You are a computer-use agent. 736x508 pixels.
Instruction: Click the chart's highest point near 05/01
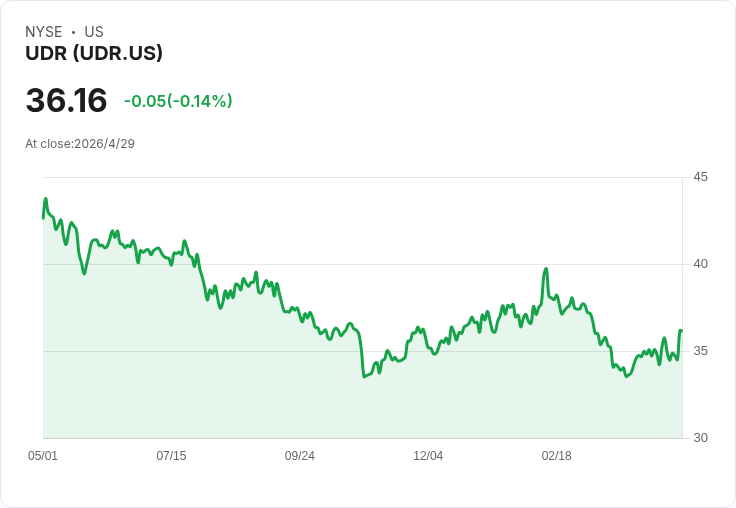pos(45,199)
